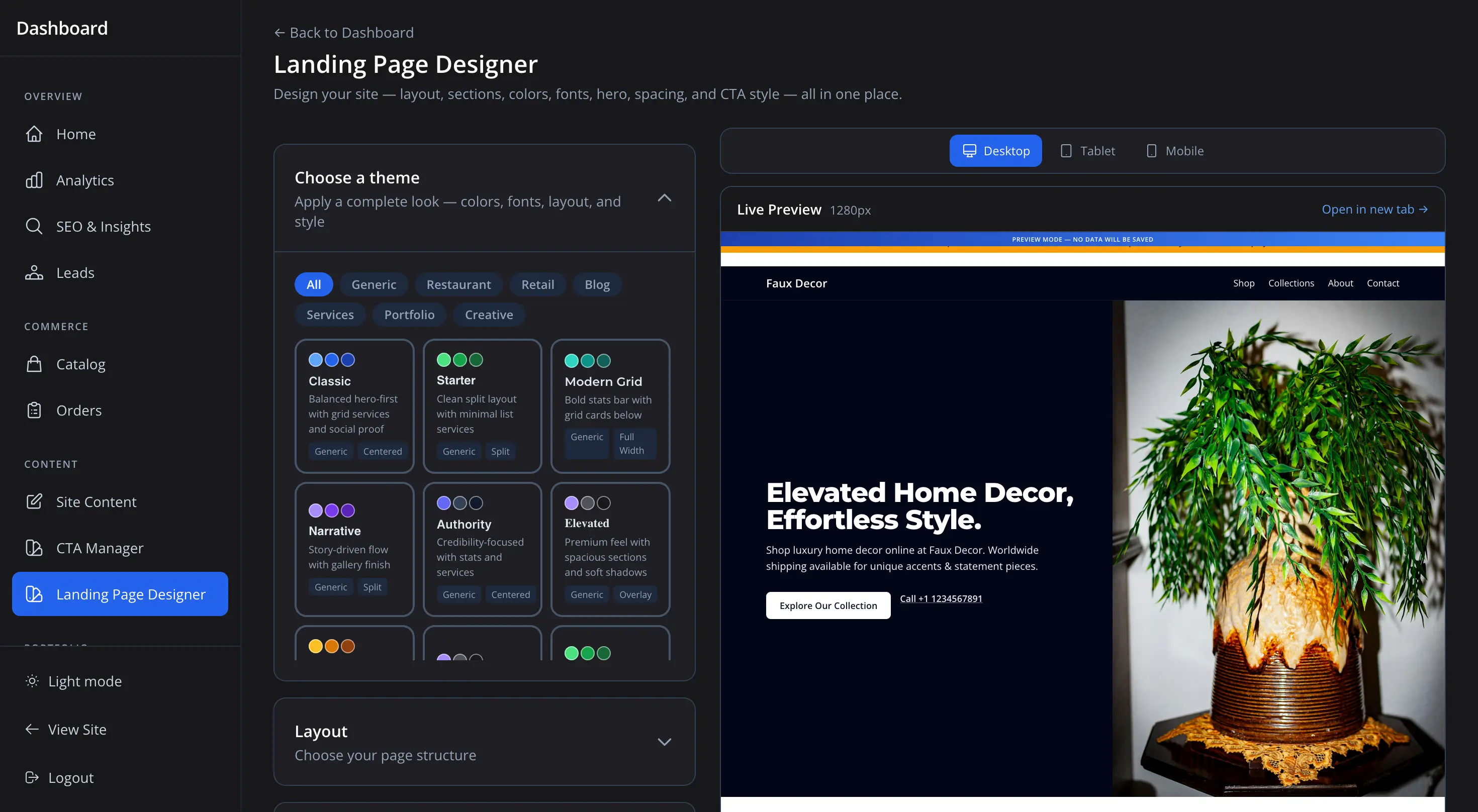Click the plant vase hero image in preview

pos(1278,548)
